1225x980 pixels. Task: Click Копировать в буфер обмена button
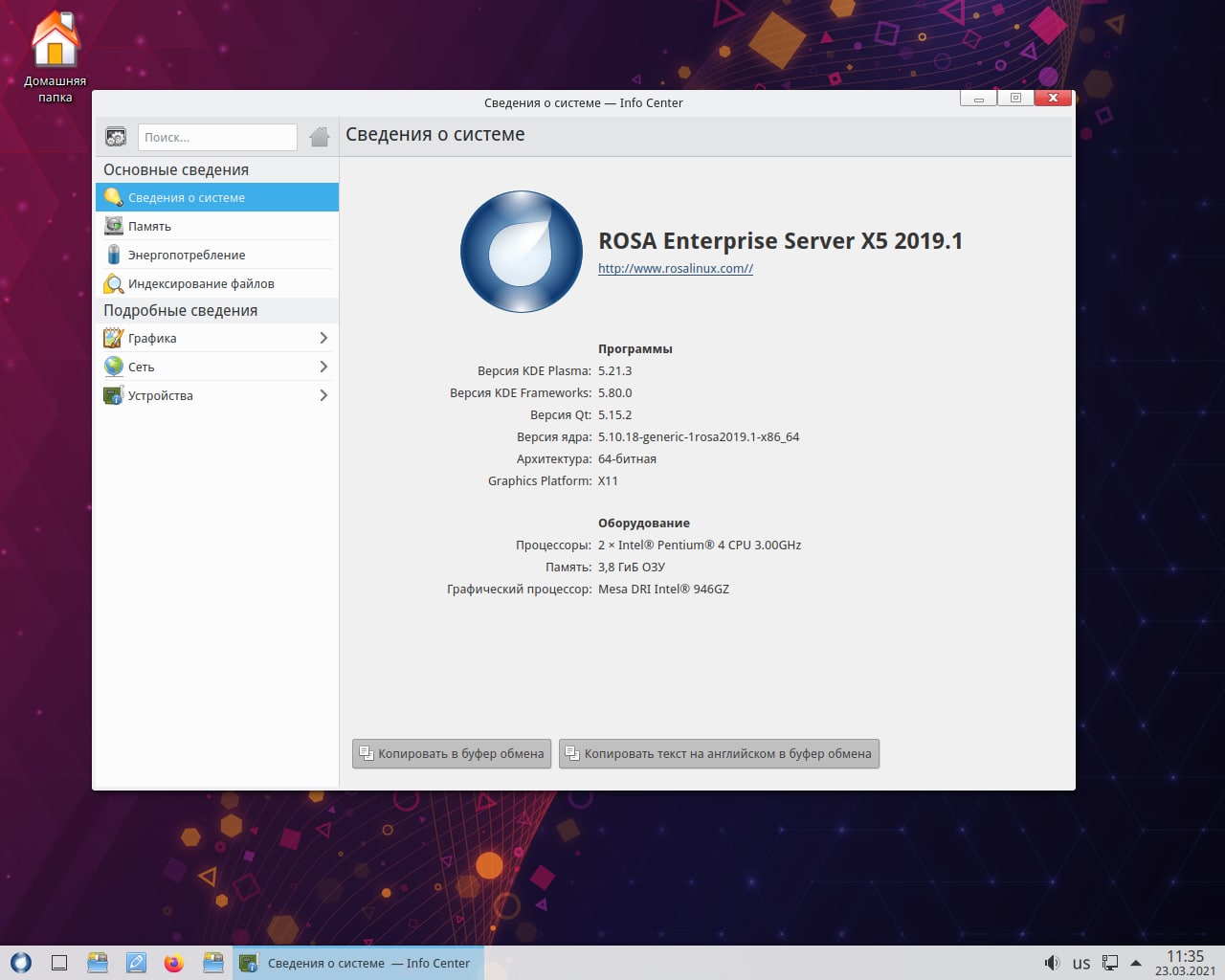pos(452,753)
